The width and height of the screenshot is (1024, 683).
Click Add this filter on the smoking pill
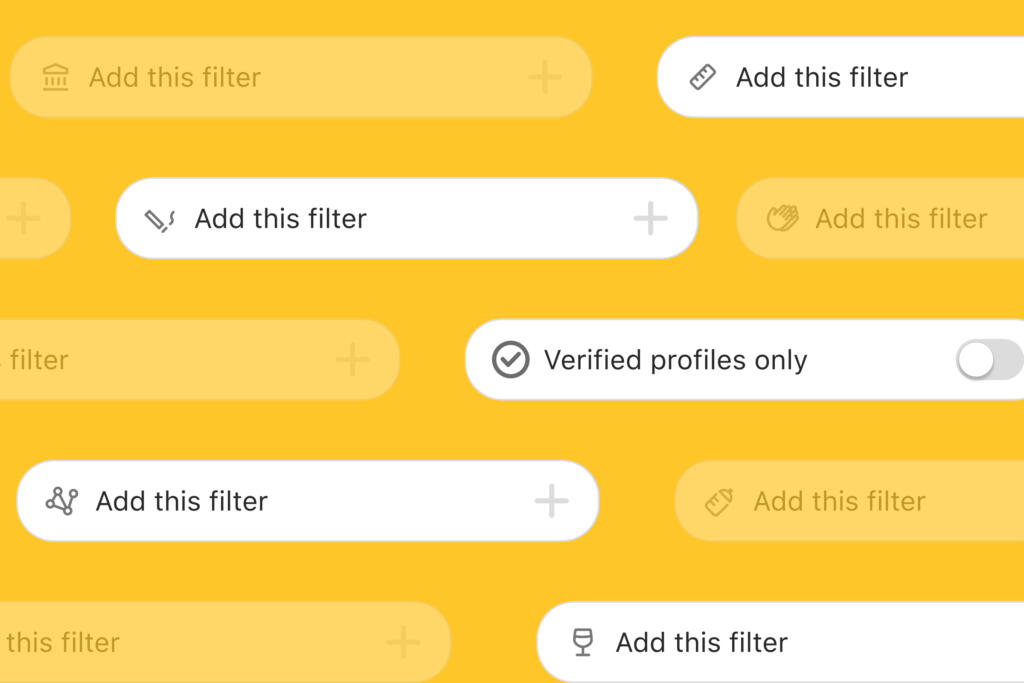280,218
